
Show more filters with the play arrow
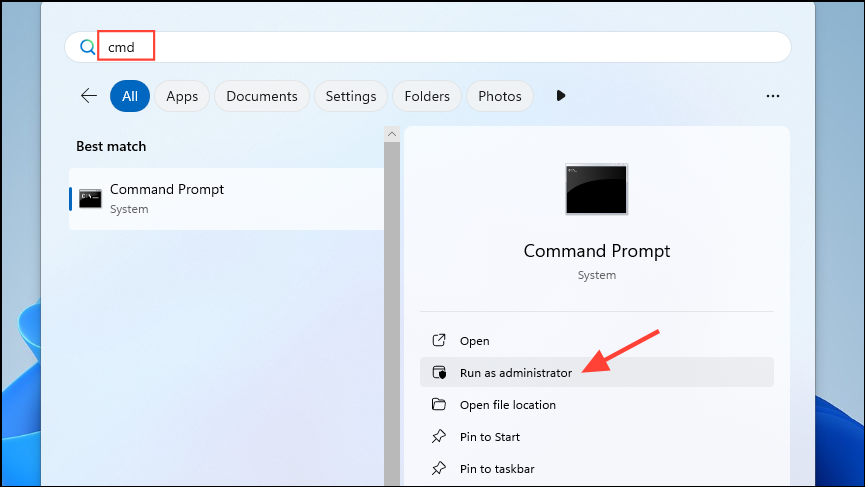(x=560, y=95)
